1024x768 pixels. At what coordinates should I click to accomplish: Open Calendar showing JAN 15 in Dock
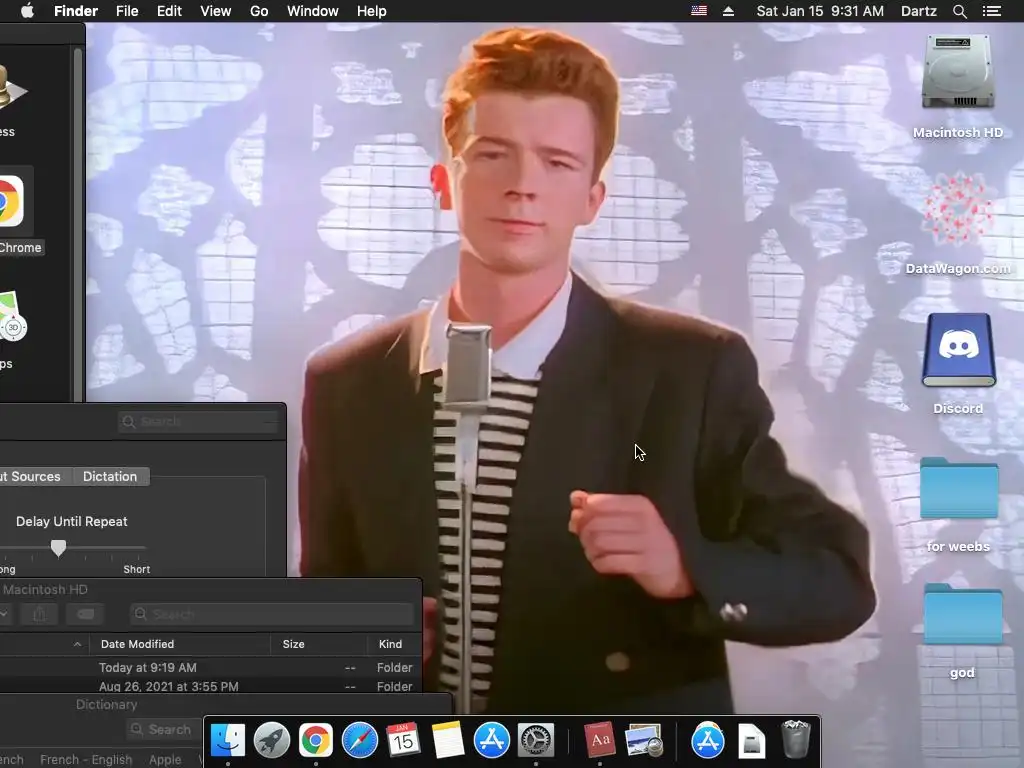404,741
